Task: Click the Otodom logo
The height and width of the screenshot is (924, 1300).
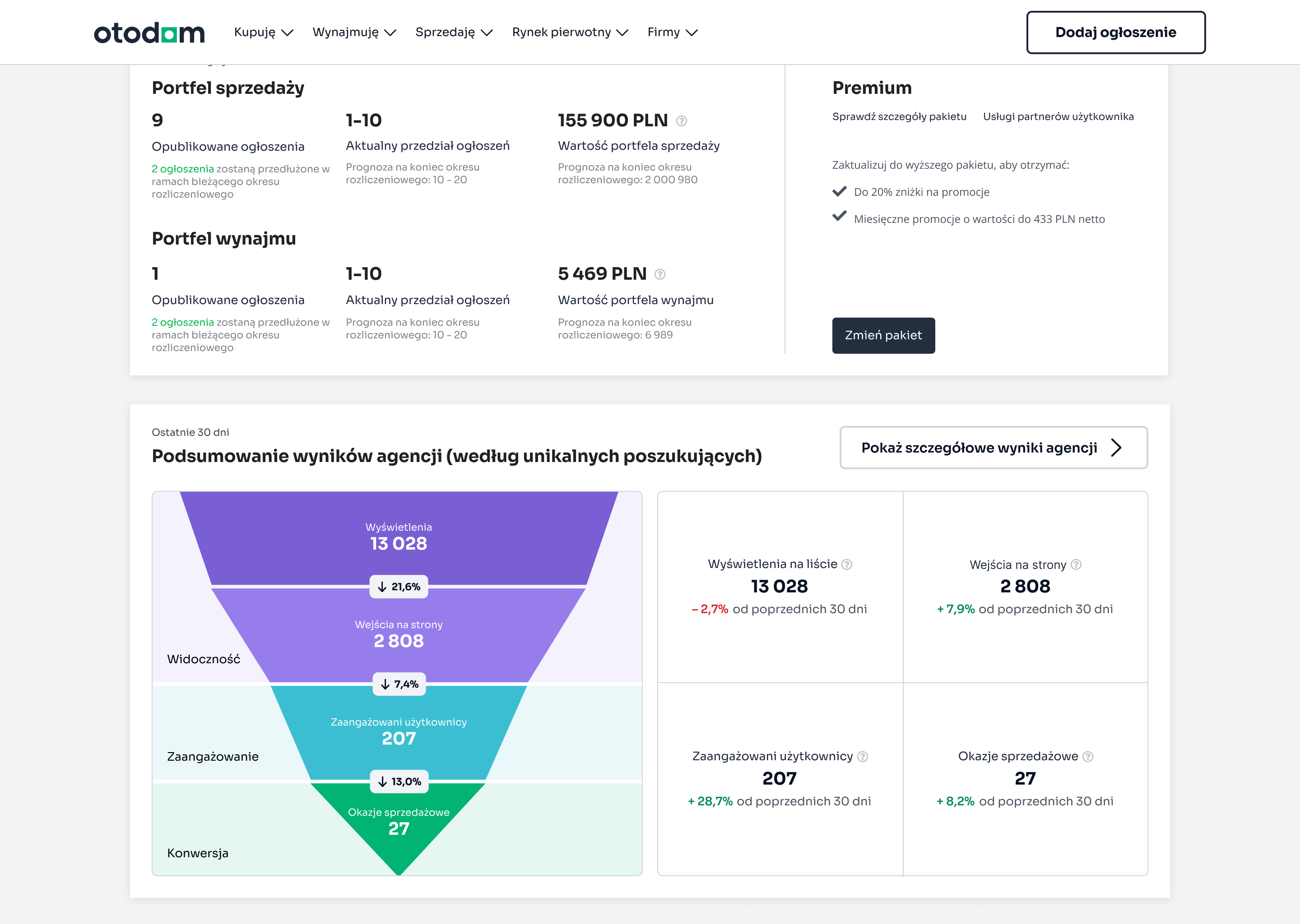Action: [149, 33]
